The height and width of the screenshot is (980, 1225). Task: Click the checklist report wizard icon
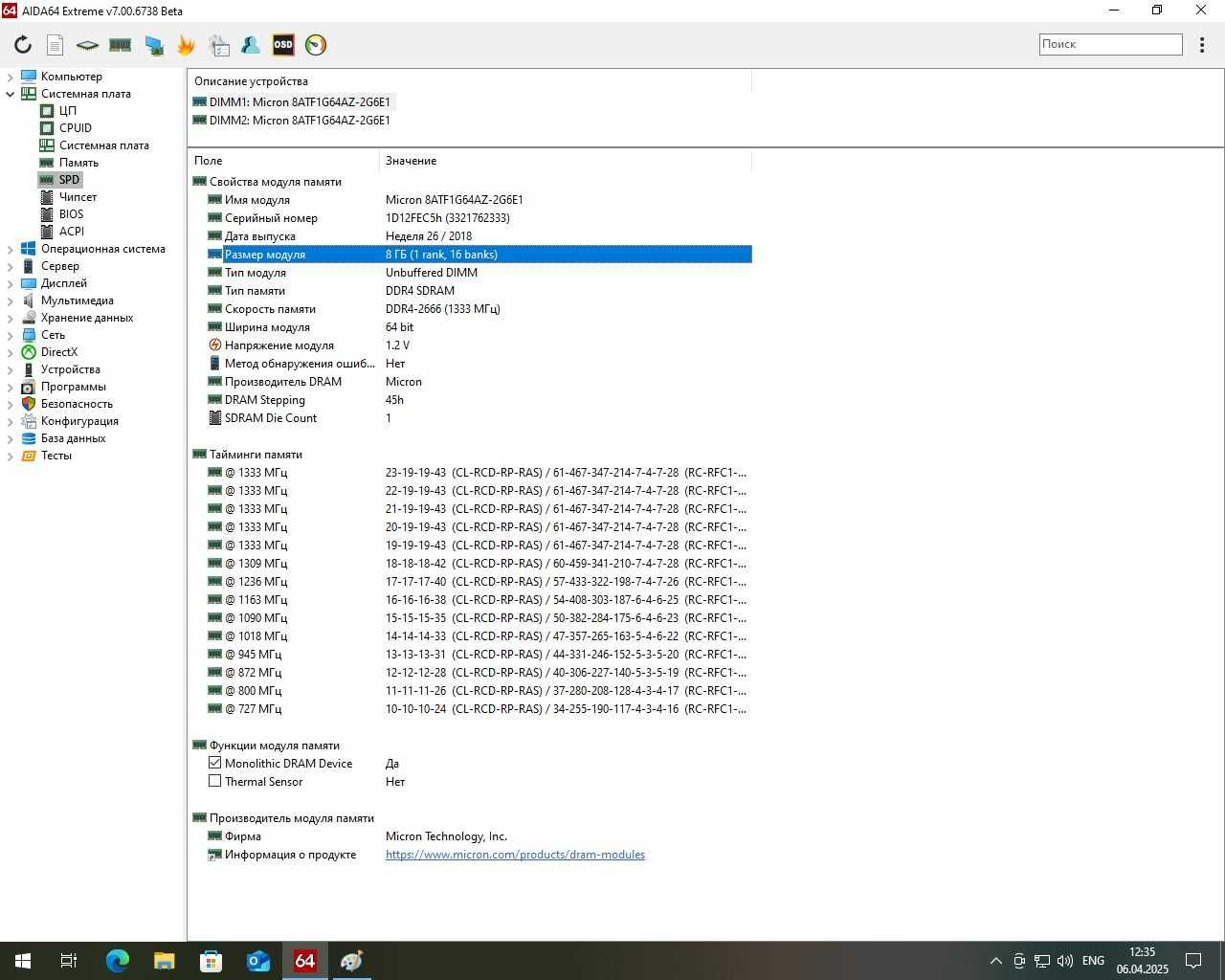pyautogui.click(x=219, y=45)
